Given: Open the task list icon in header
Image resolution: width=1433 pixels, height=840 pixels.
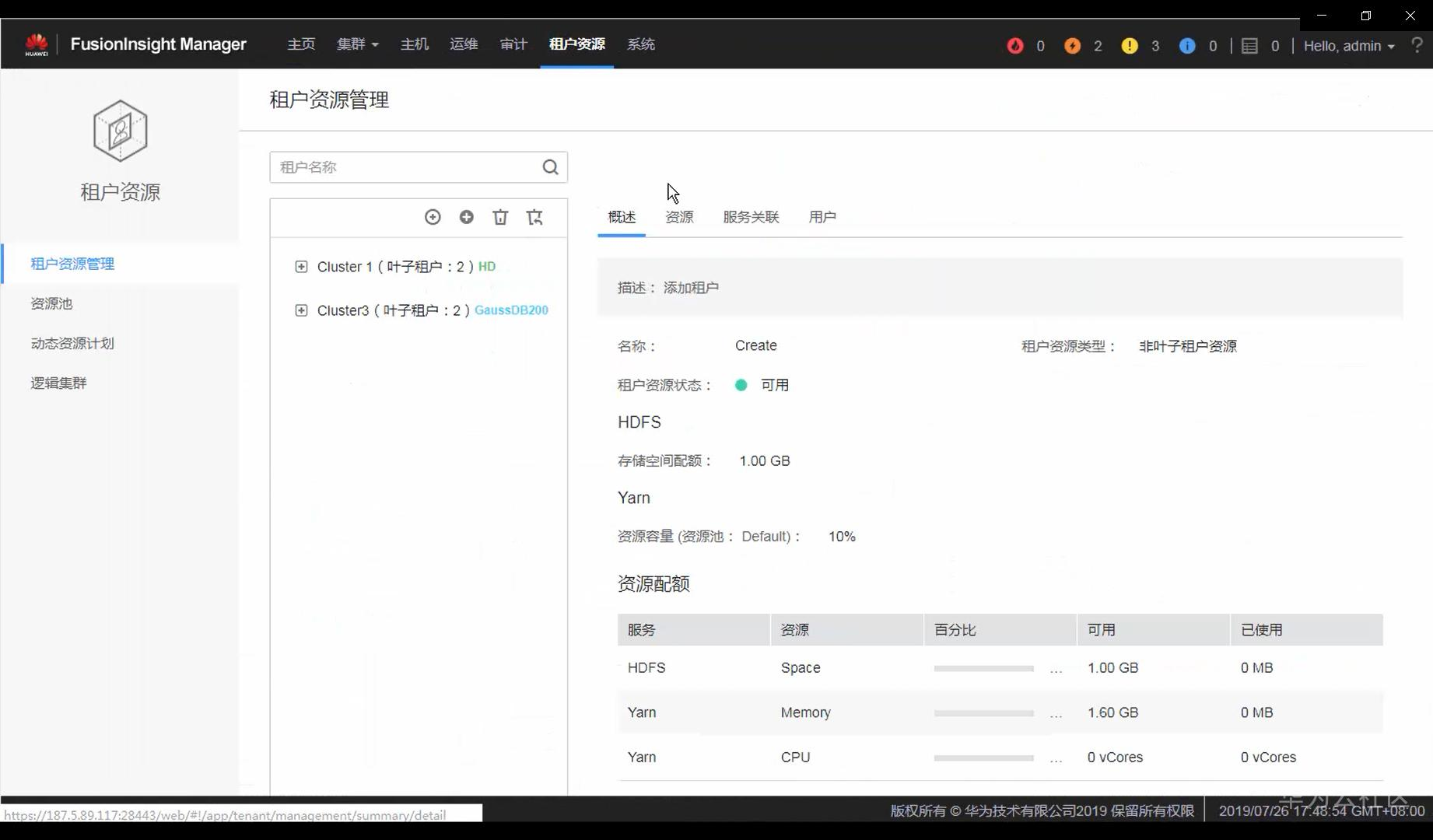Looking at the screenshot, I should coord(1249,46).
